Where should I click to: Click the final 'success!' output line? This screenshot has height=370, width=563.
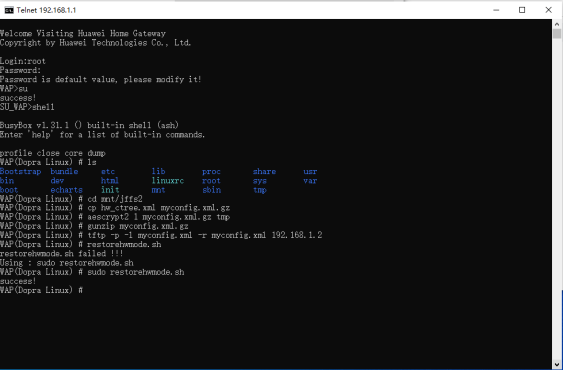[x=18, y=281]
